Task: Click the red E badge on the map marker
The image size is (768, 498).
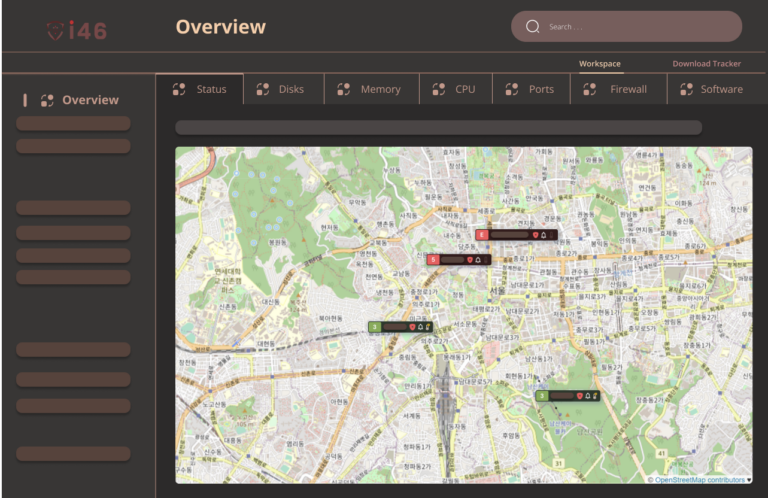Action: click(481, 235)
